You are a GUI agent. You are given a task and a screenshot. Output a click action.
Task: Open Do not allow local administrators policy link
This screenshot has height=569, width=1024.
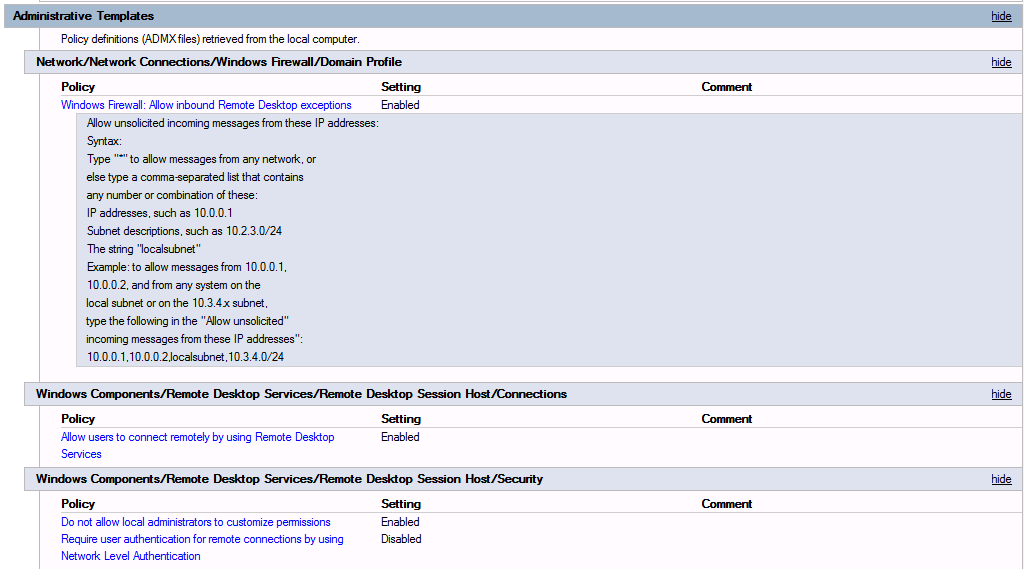[195, 522]
